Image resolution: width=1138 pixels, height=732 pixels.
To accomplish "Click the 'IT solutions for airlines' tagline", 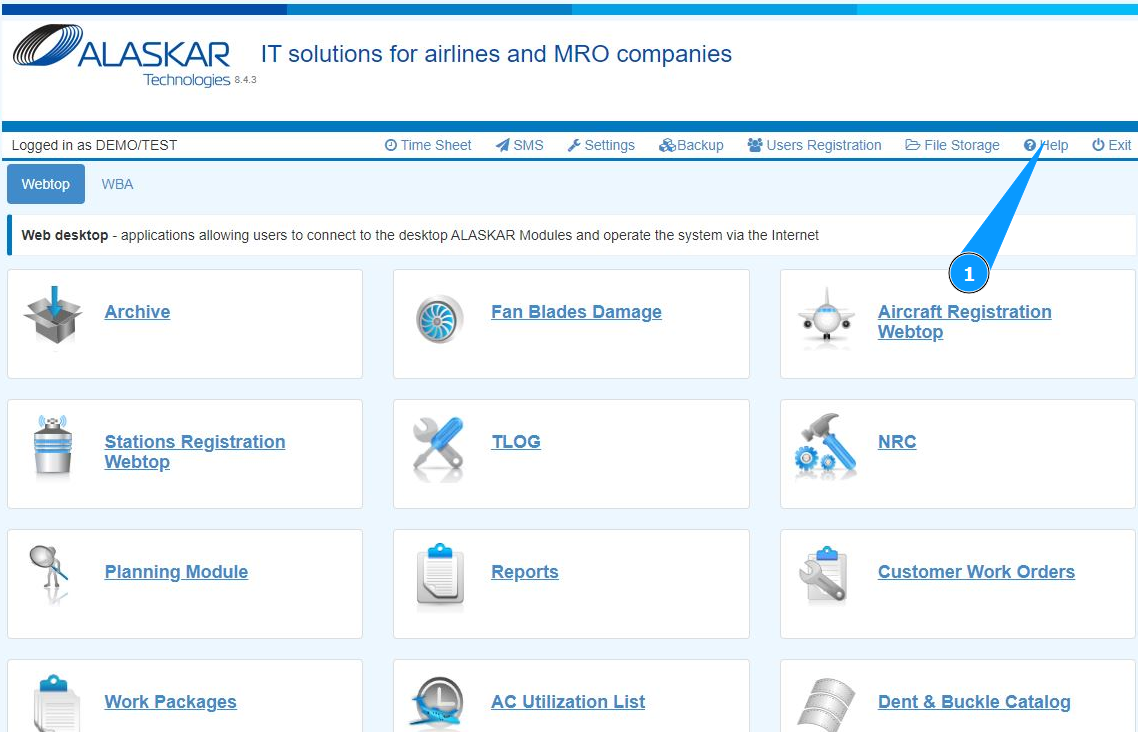I will [x=496, y=54].
